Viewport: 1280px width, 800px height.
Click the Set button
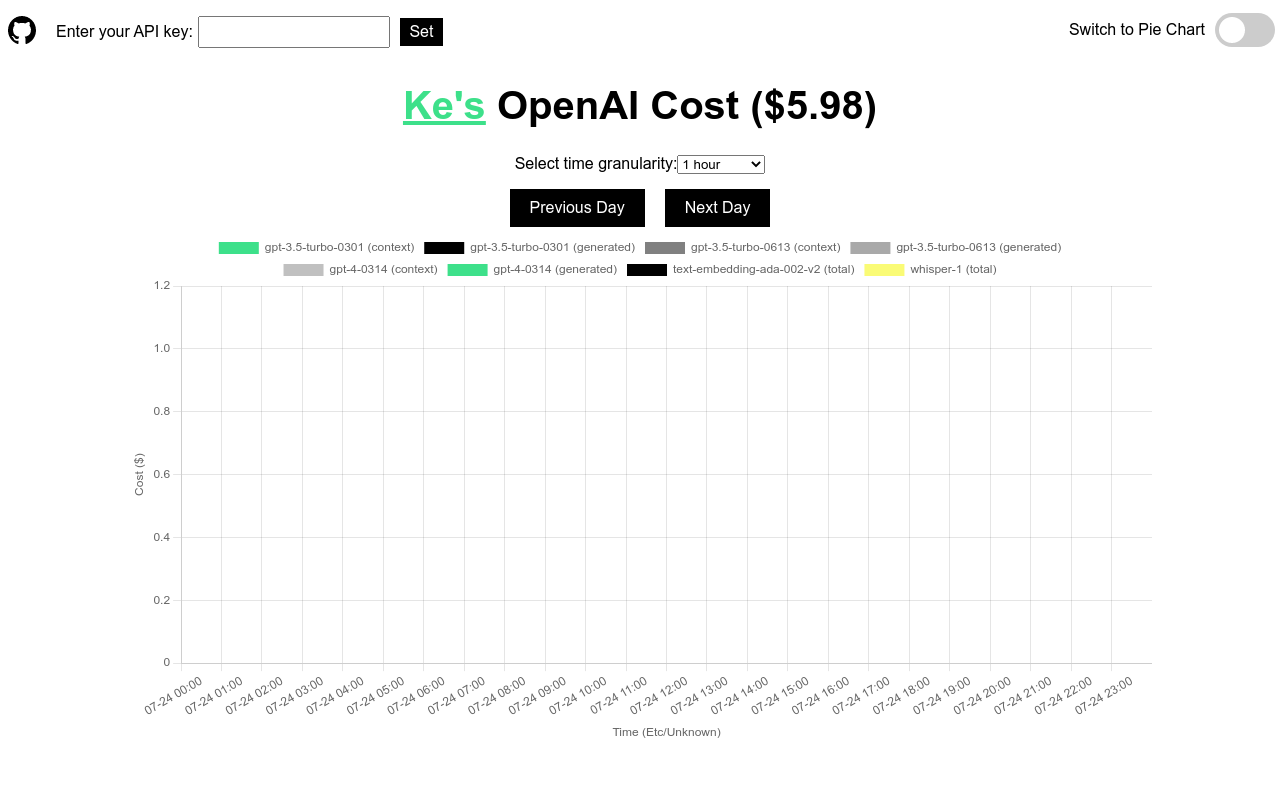[x=421, y=32]
